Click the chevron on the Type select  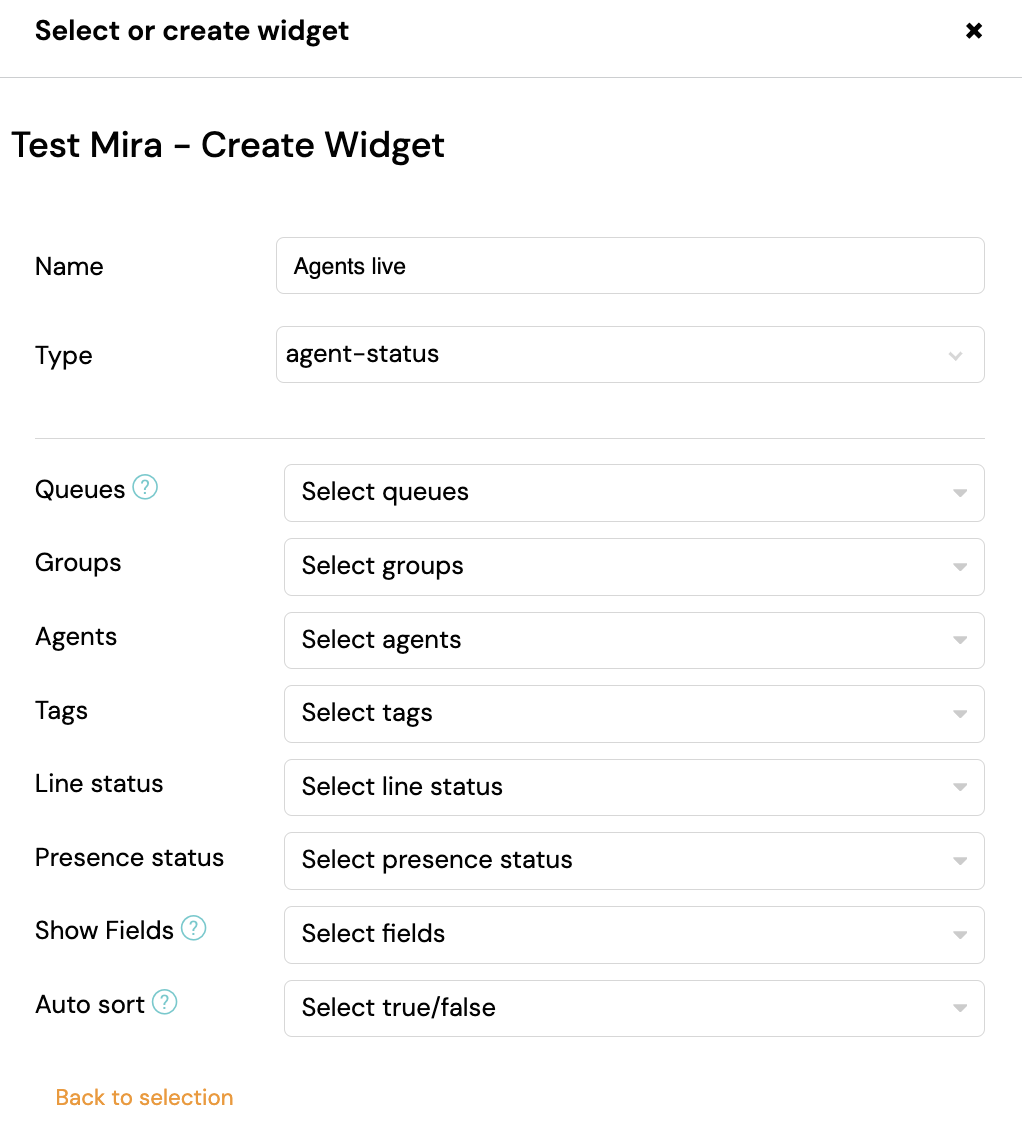(x=955, y=356)
